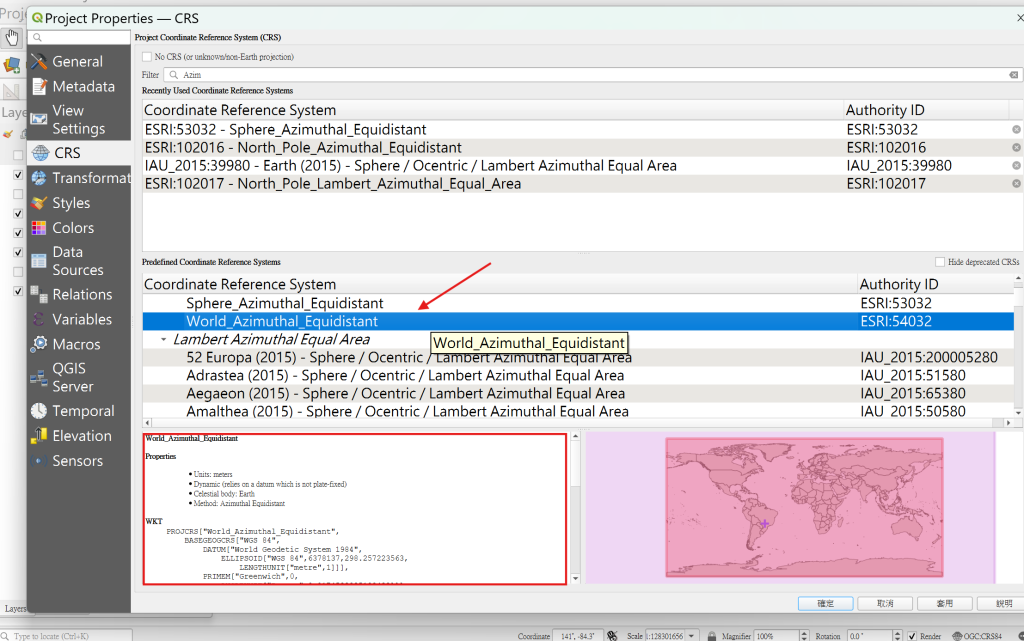The width and height of the screenshot is (1024, 641).
Task: Go to the Styles tab
Action: pyautogui.click(x=79, y=203)
